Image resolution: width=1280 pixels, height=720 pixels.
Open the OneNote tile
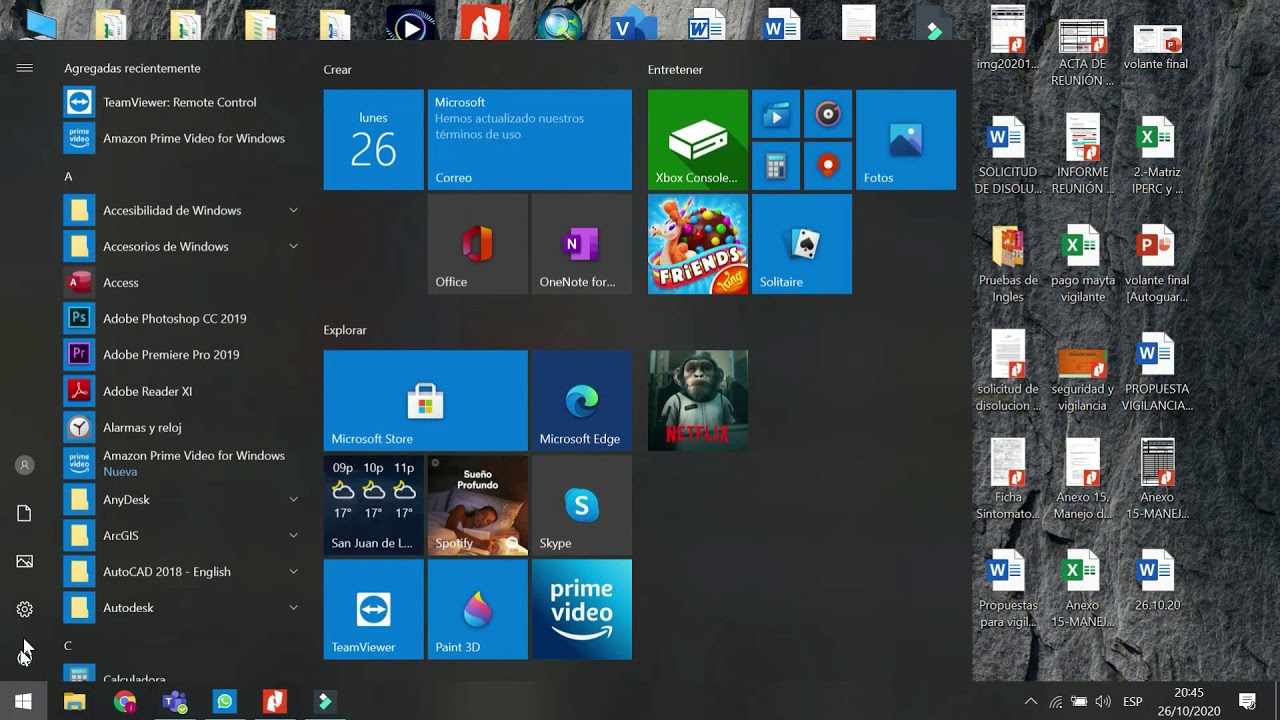click(x=582, y=244)
